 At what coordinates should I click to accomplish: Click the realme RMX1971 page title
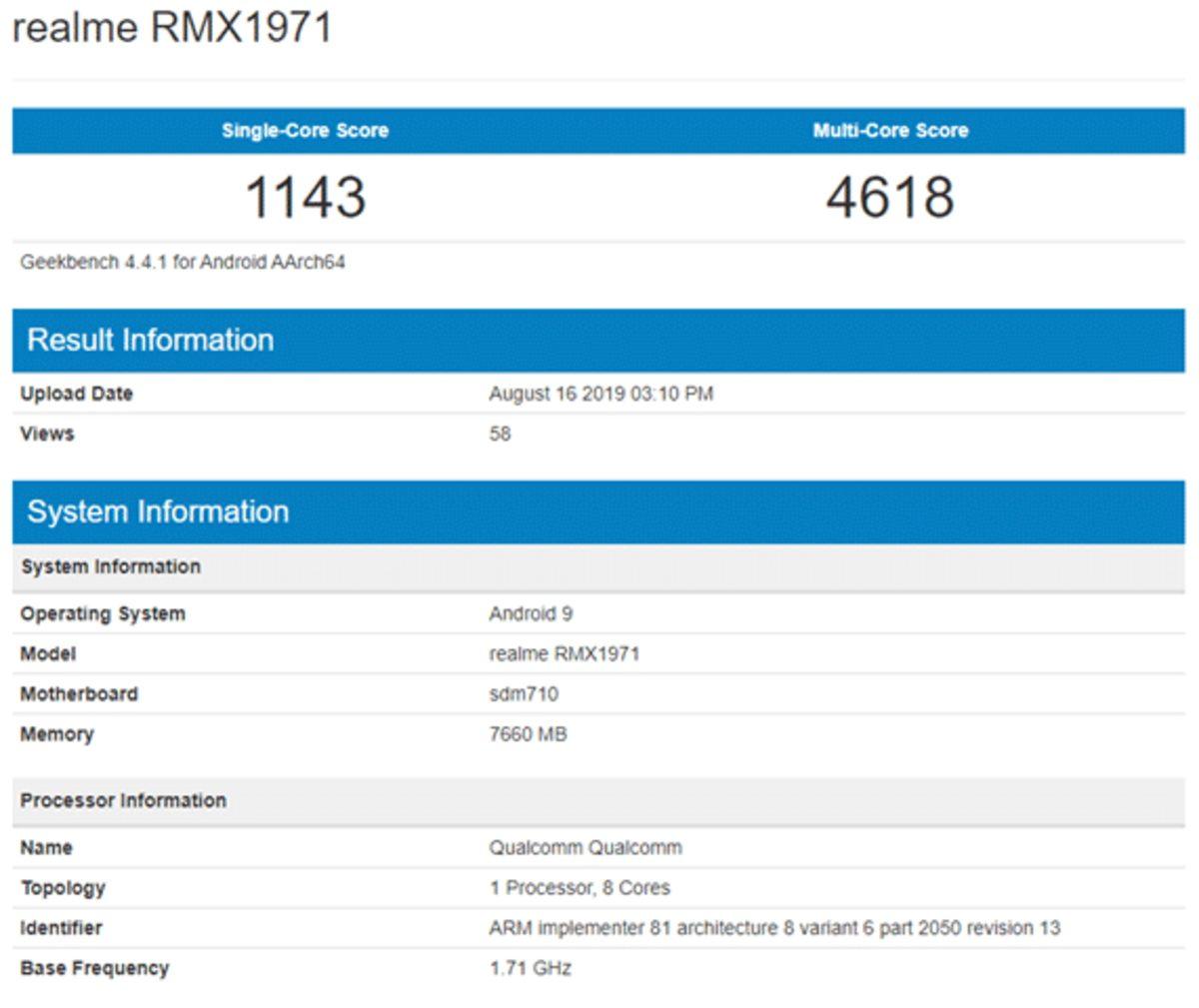tap(170, 28)
